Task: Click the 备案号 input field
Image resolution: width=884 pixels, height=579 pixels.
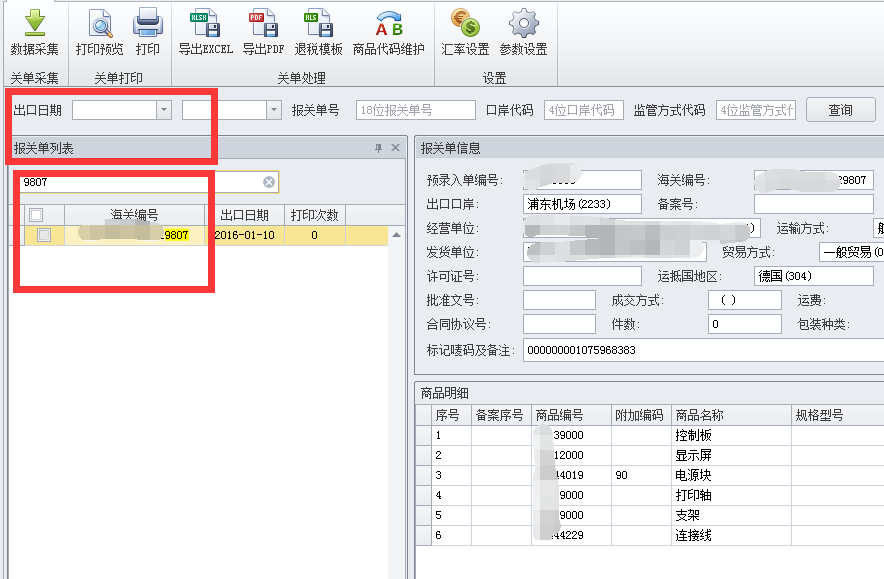Action: pyautogui.click(x=814, y=204)
